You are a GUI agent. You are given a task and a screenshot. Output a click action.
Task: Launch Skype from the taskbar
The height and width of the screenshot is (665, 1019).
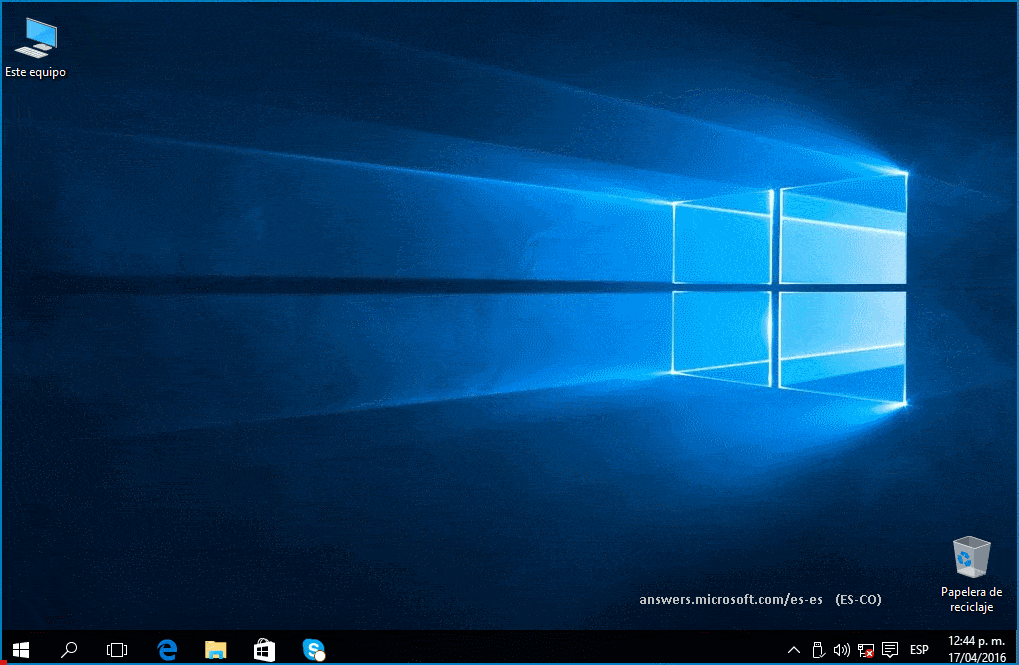click(313, 649)
